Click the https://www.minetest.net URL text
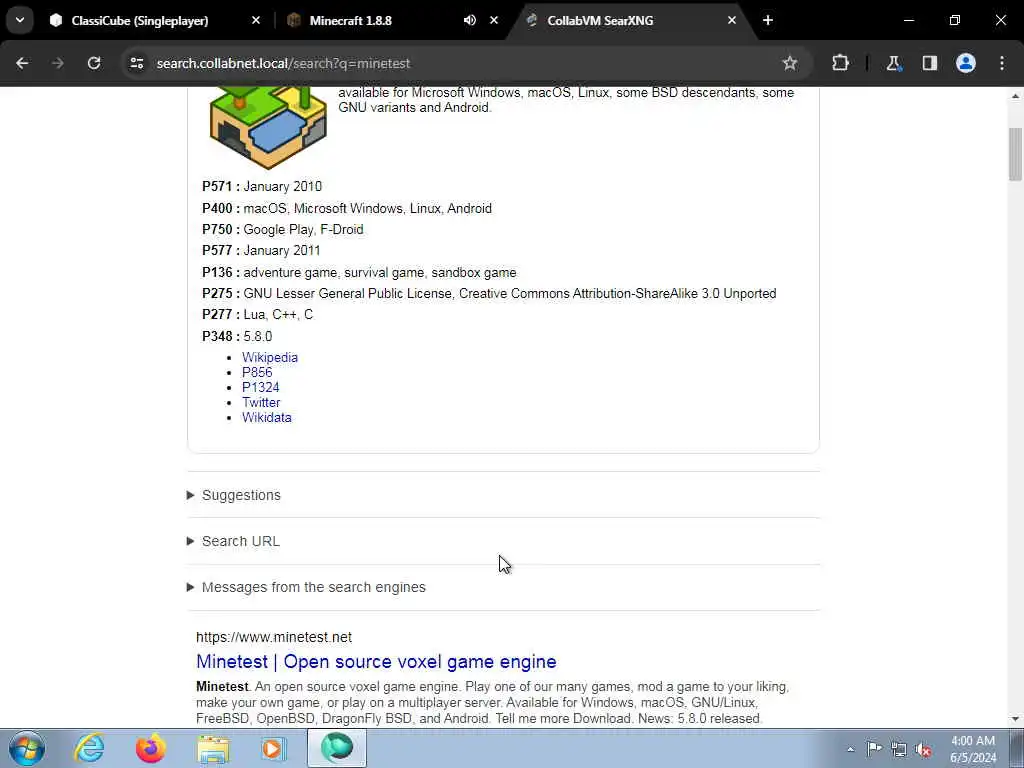The height and width of the screenshot is (768, 1024). tap(274, 637)
